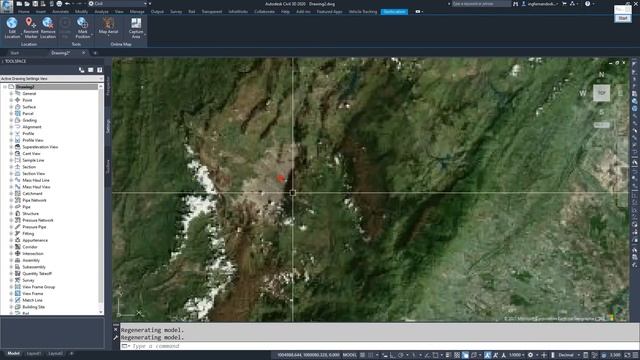Click the Open folder icon in Quick Access

[27, 4]
